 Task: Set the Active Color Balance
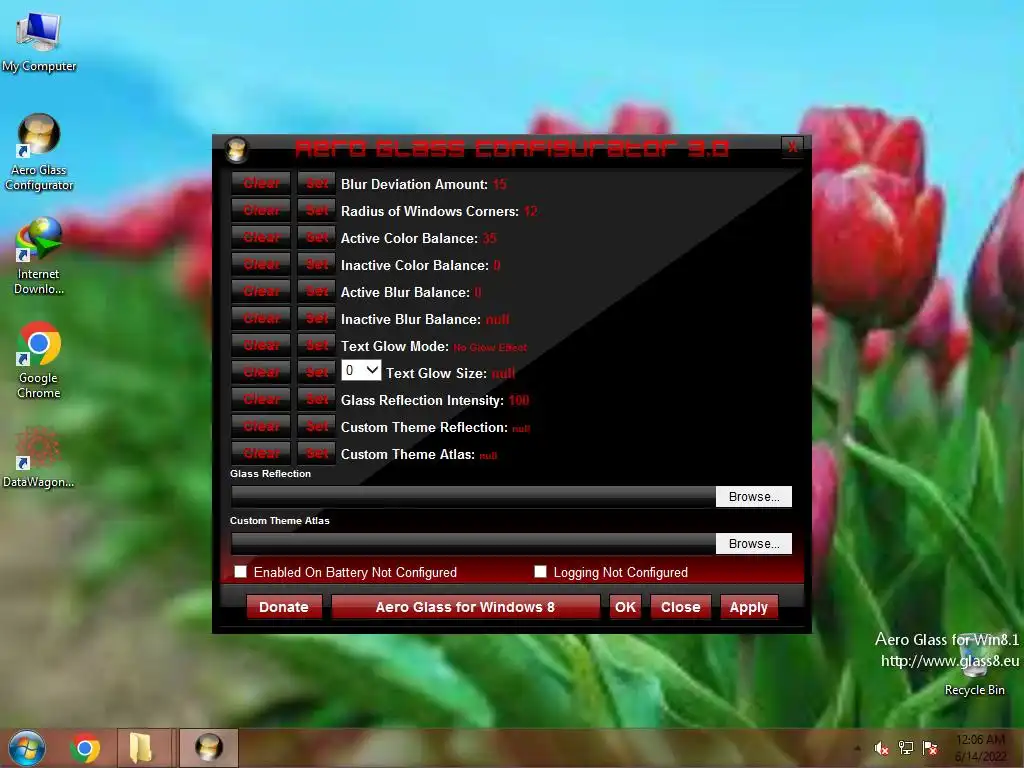(317, 238)
